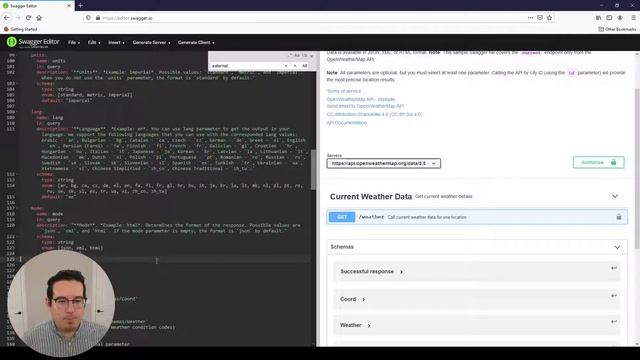
Task: Bookmark this page with the star icon
Action: coord(549,18)
